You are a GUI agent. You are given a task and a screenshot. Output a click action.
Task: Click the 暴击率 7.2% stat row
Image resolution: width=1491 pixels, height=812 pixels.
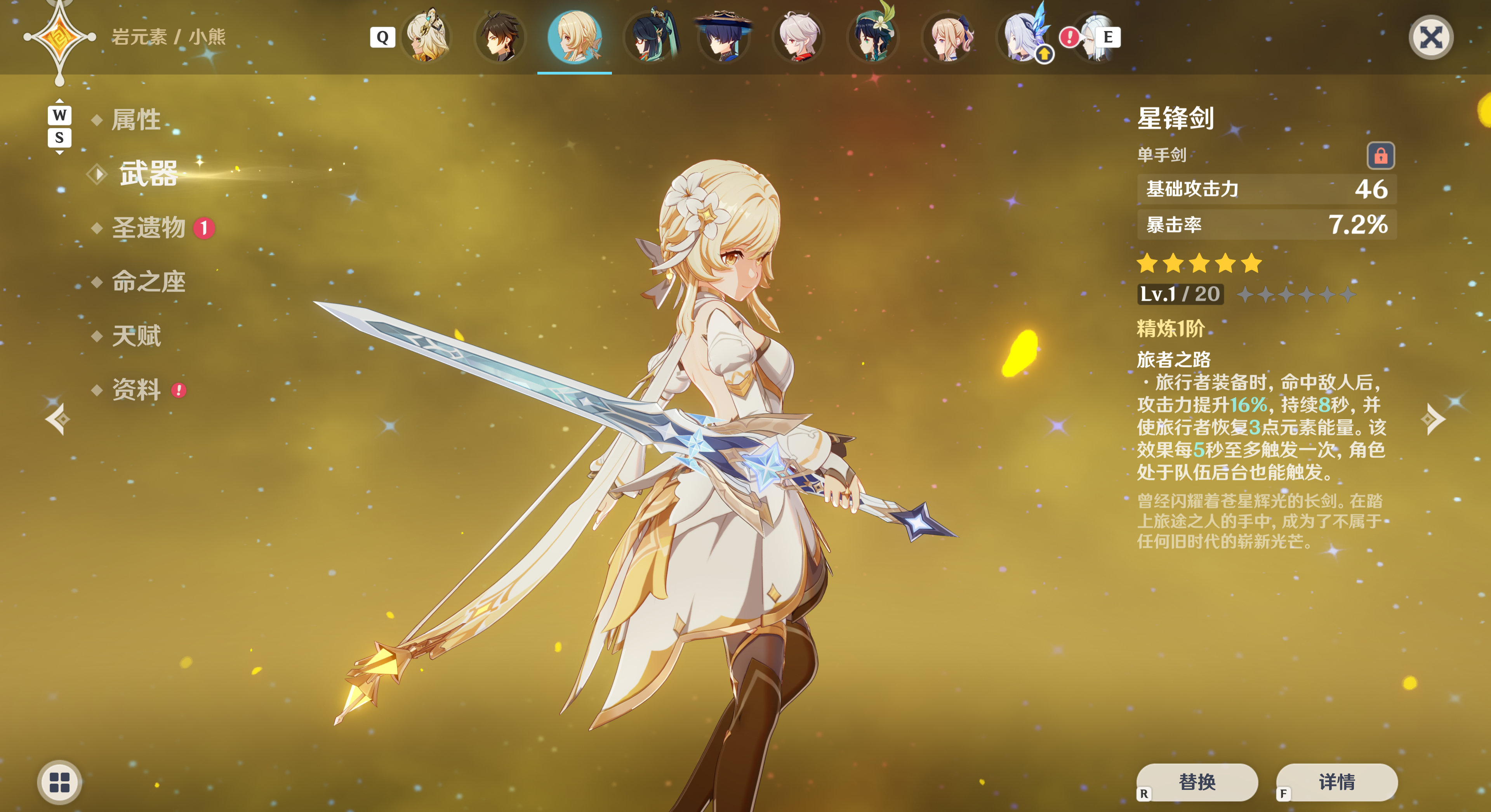point(1267,225)
